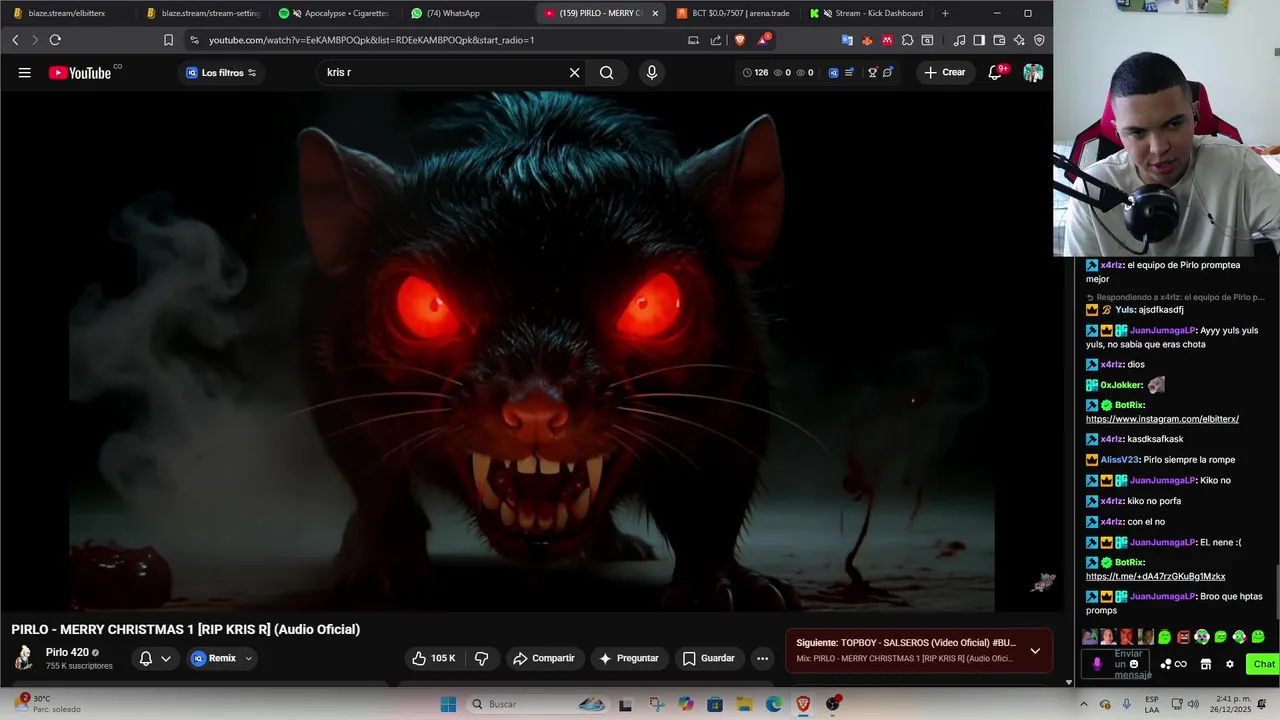Viewport: 1280px width, 720px height.
Task: Click the Buscar taskbar search box
Action: [538, 704]
